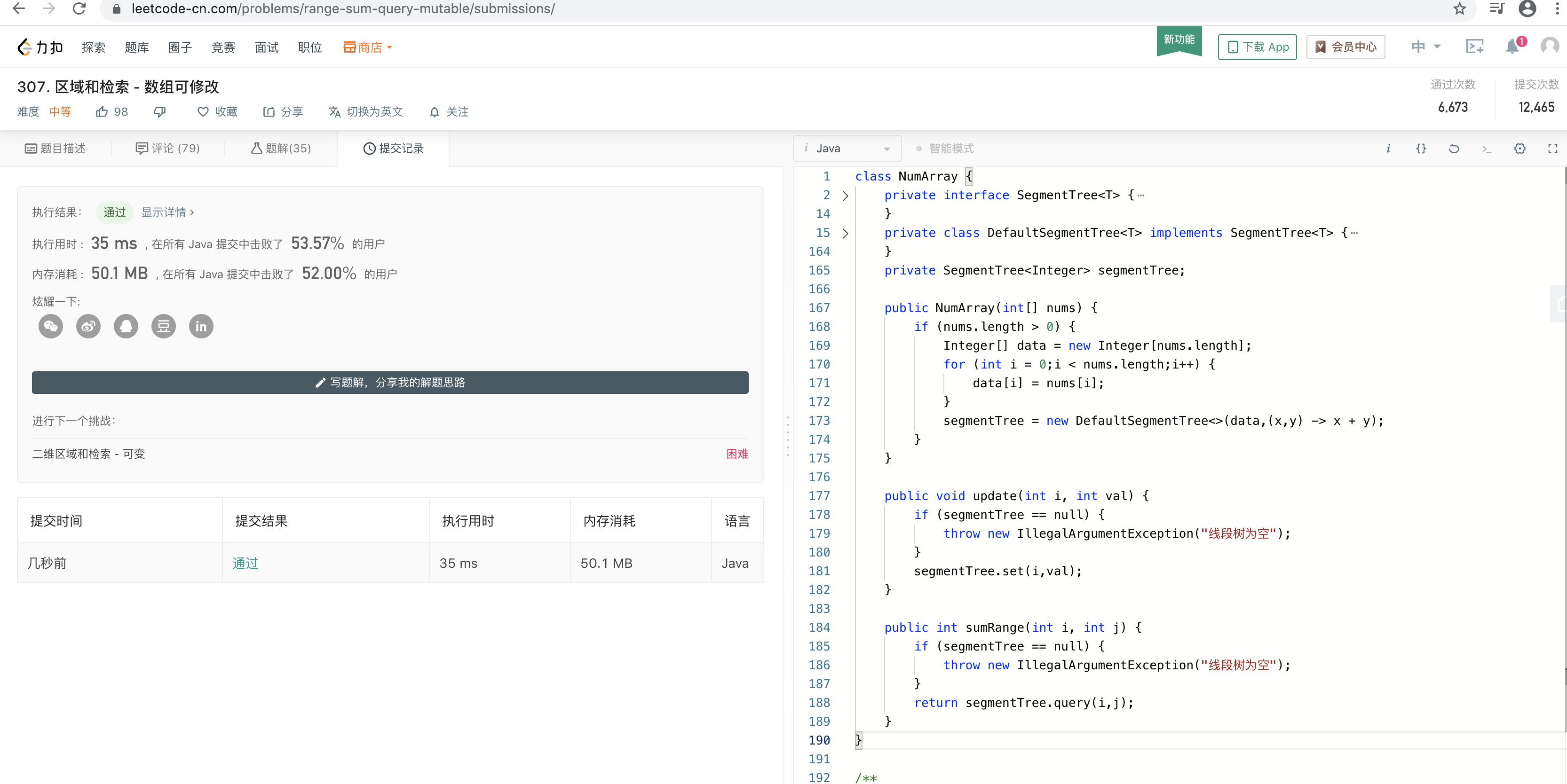Share result via LinkedIn icon
This screenshot has width=1567, height=784.
tap(201, 326)
